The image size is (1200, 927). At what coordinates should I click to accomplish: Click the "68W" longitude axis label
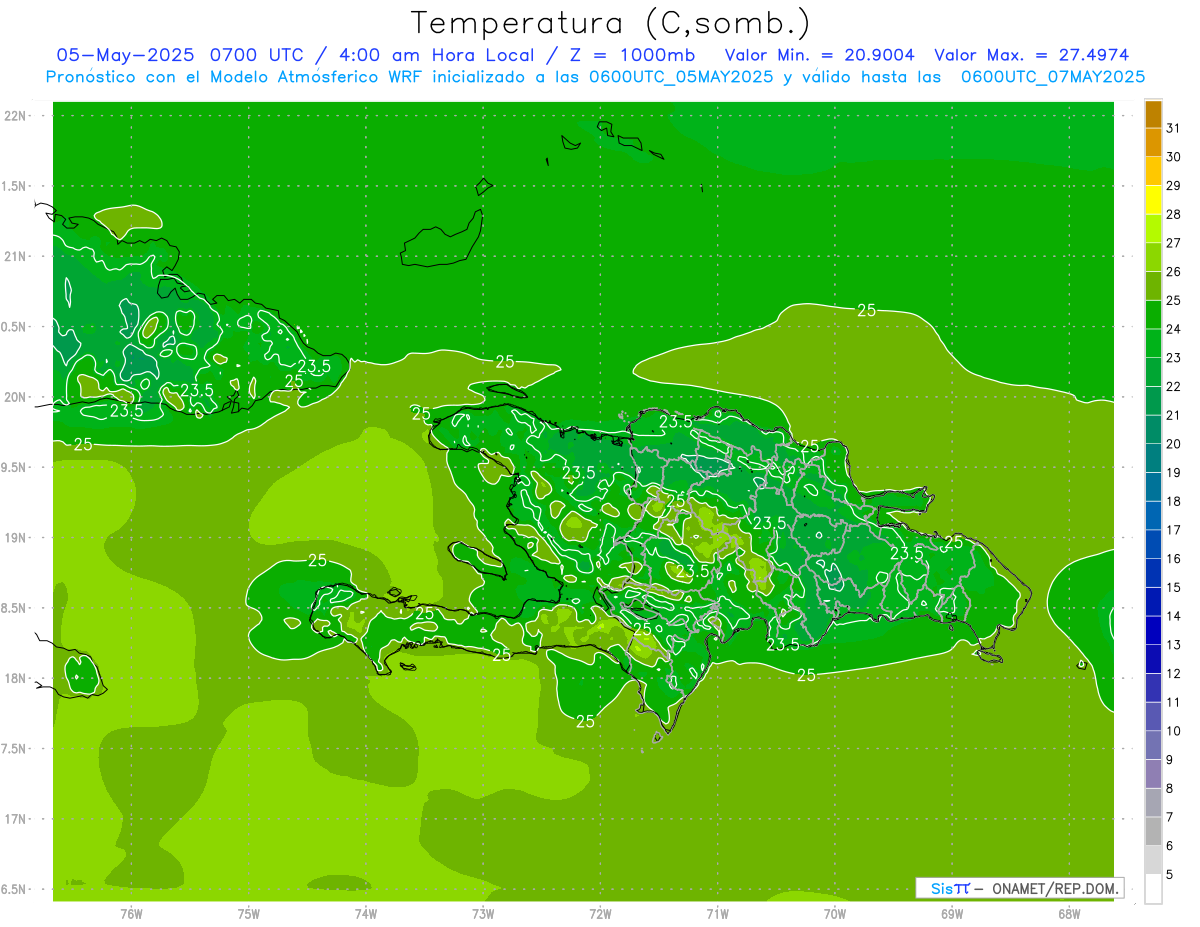pos(1069,913)
